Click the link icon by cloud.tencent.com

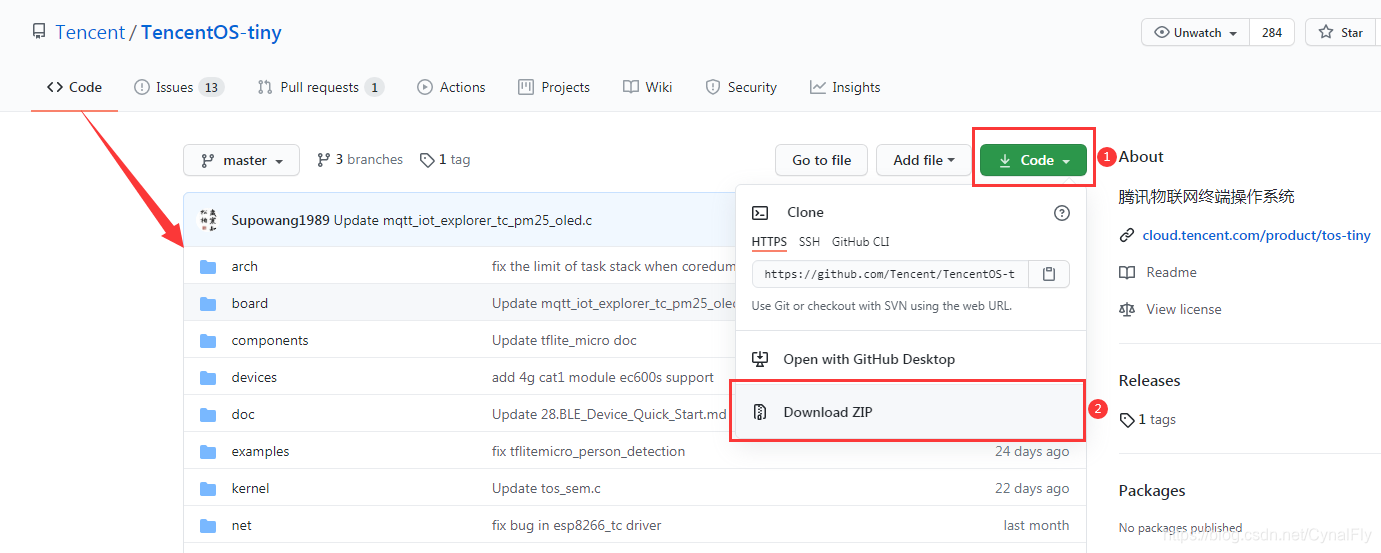point(1127,236)
